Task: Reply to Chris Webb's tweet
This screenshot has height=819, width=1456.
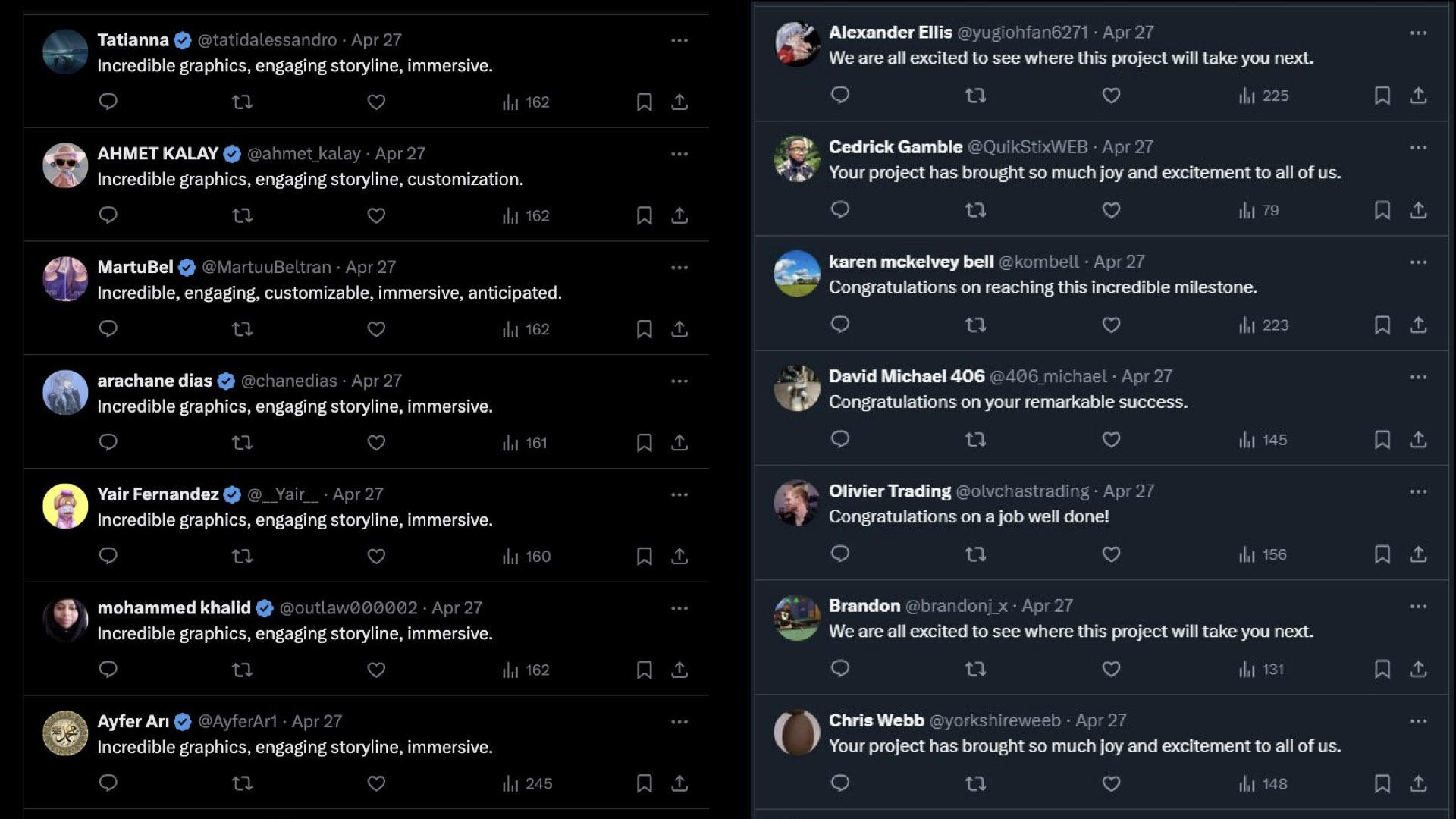Action: [x=839, y=783]
